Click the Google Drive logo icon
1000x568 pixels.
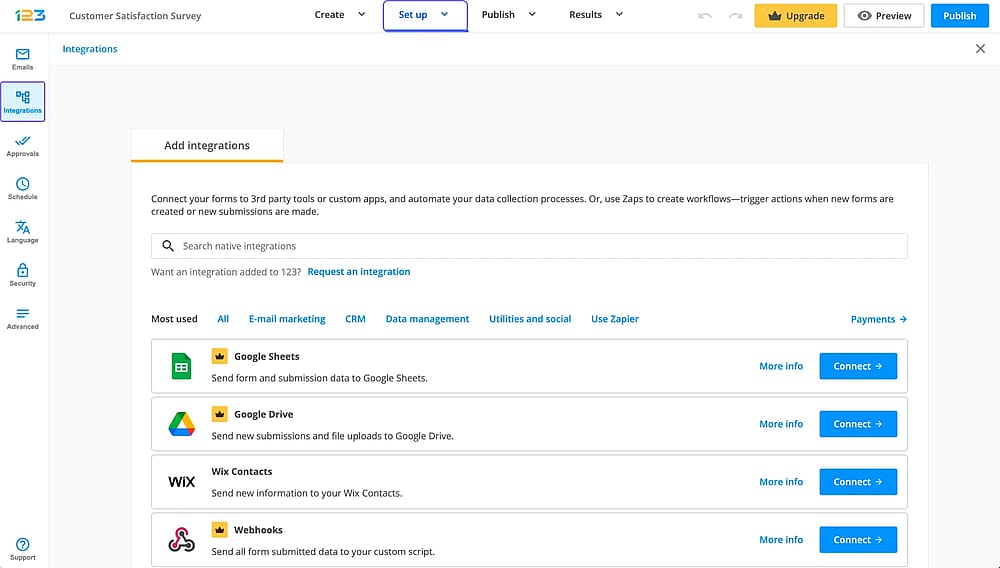click(181, 424)
